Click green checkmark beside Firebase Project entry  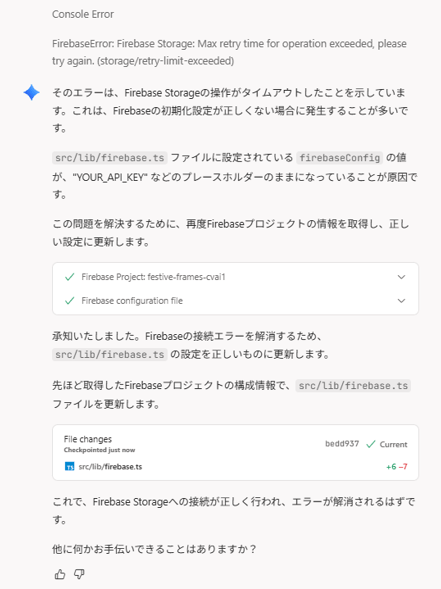point(69,277)
